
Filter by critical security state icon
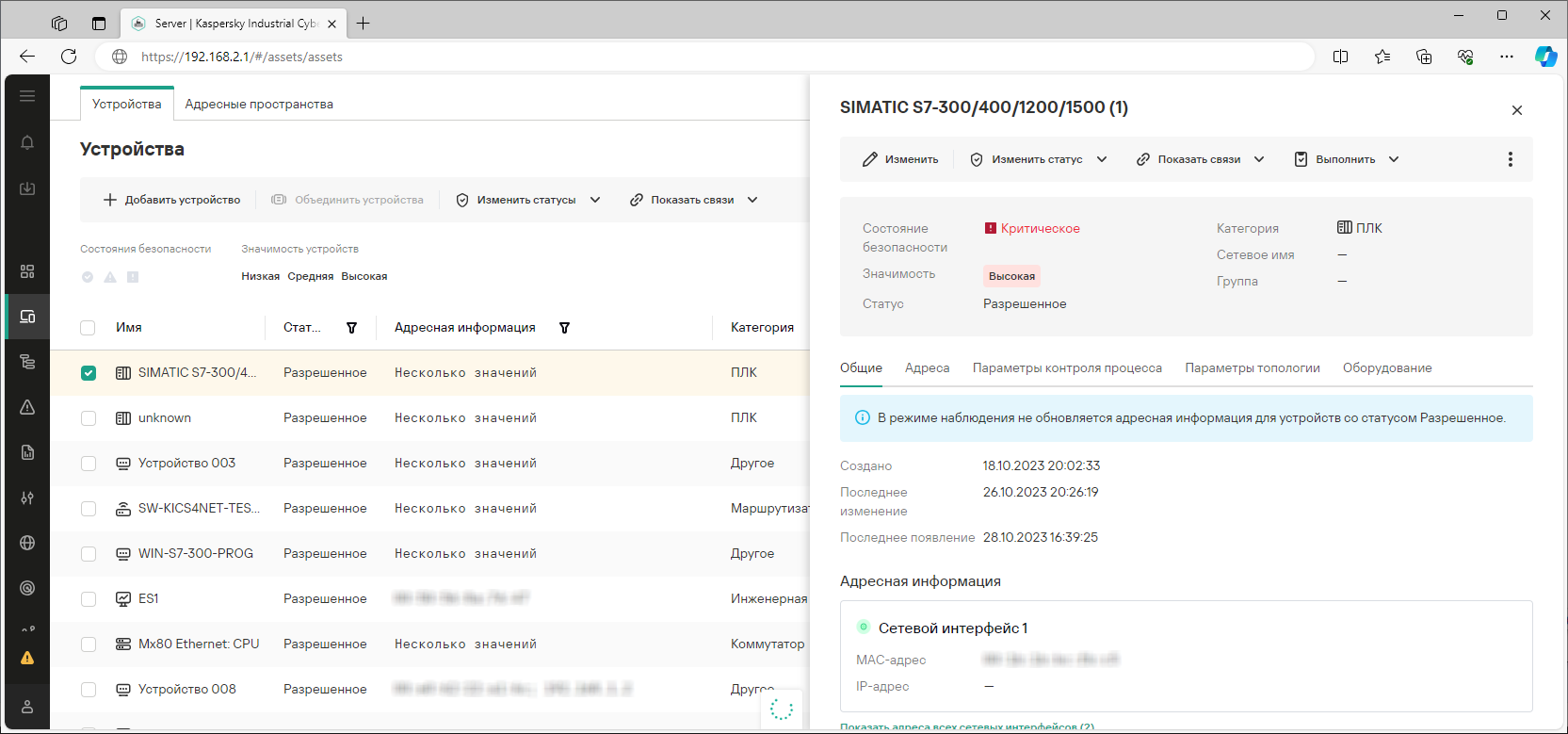point(133,277)
